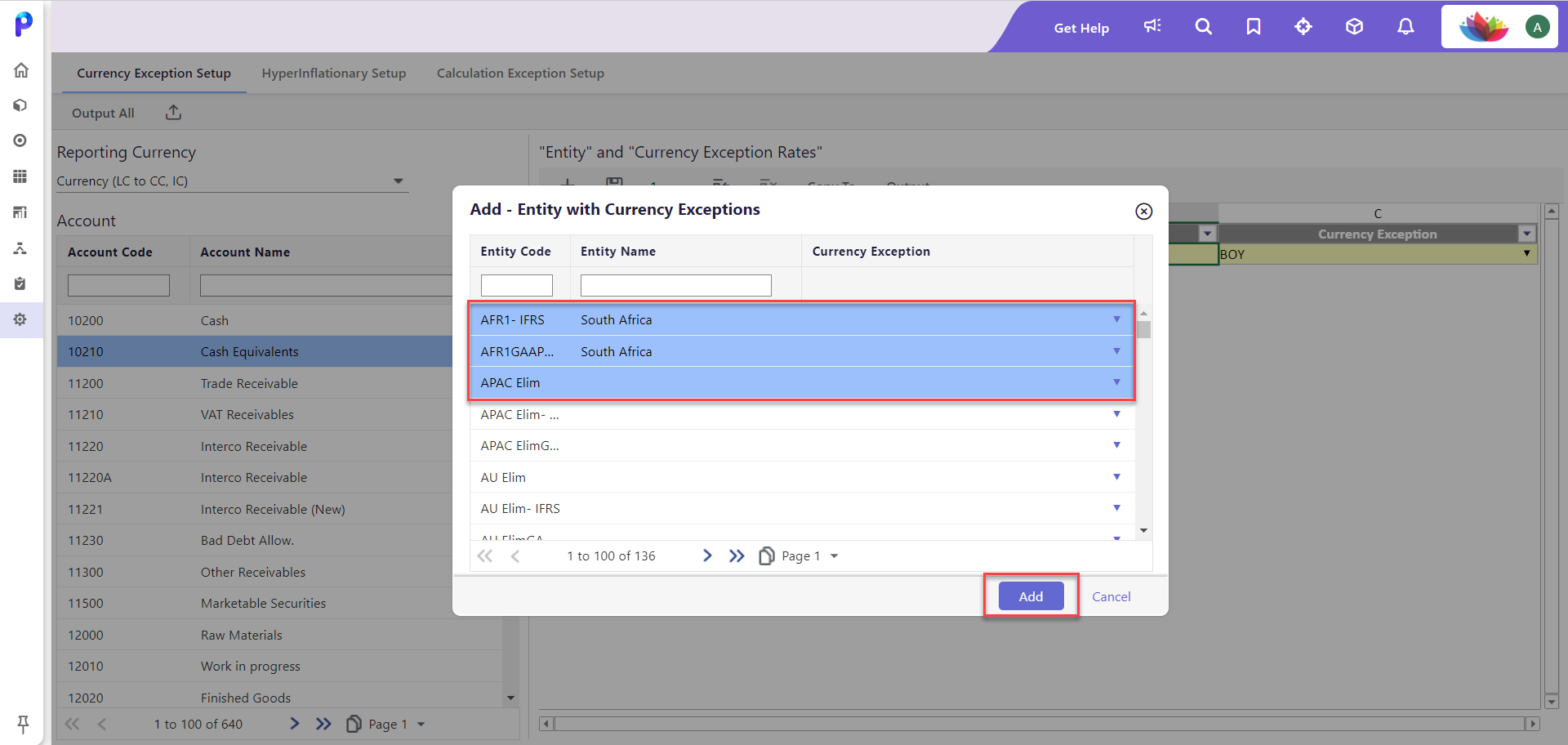Open the Currency Exception column filter arrow
Screen dimensions: 1568x745
(1526, 234)
